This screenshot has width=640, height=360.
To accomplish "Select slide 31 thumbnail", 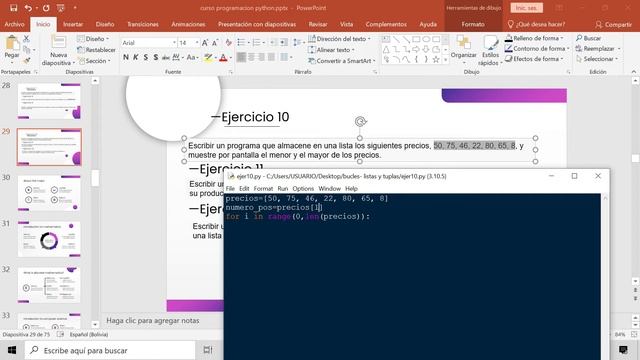I will (x=49, y=239).
